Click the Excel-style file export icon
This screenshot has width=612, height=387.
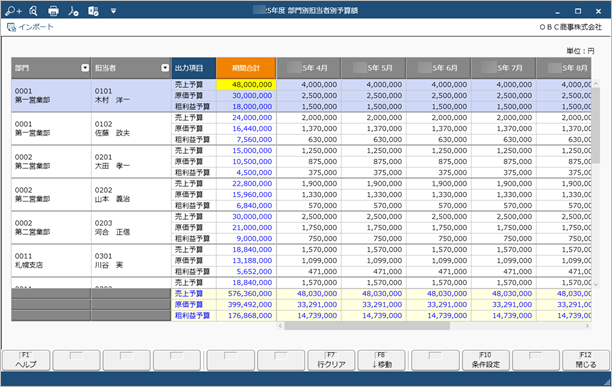pos(93,11)
